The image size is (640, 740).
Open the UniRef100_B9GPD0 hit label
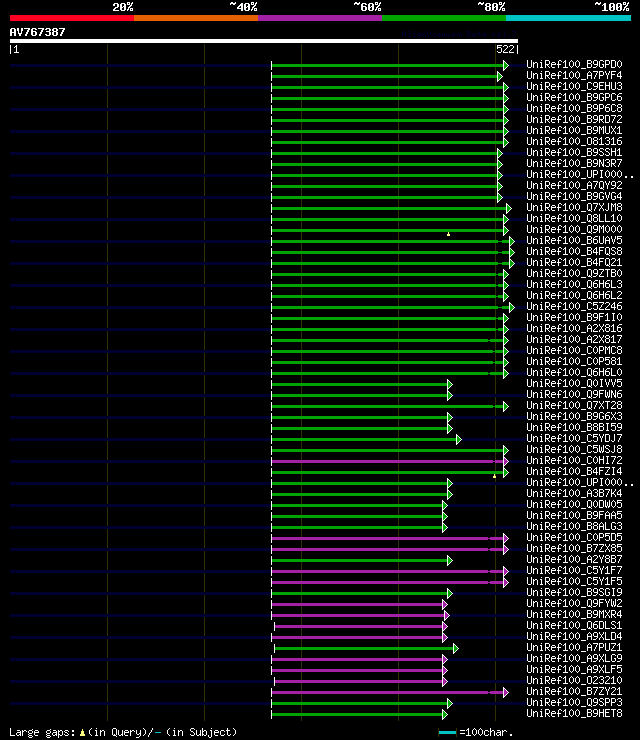coord(574,64)
